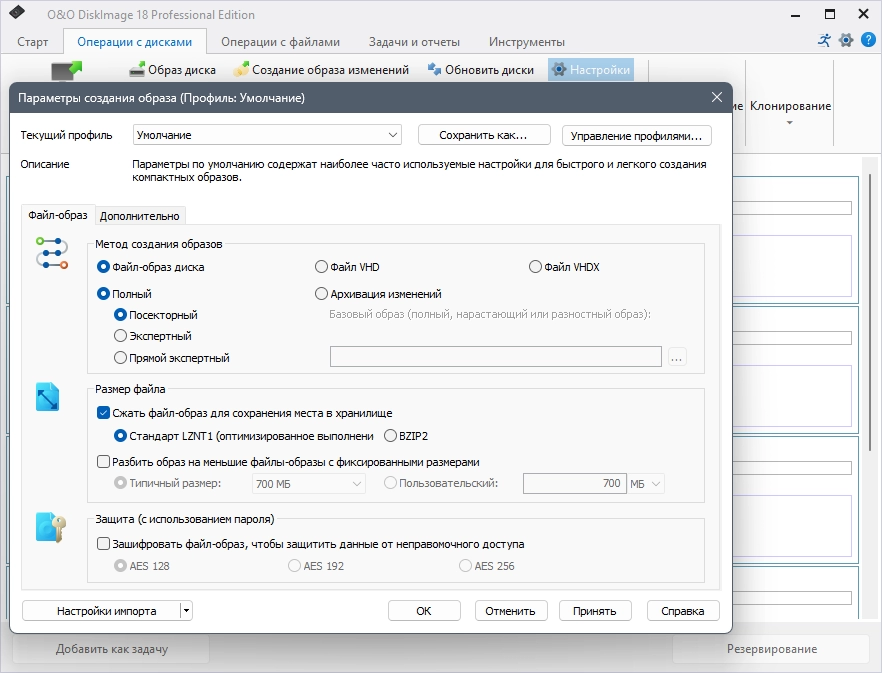Open the quick-start running man icon
The width and height of the screenshot is (882, 673).
(824, 40)
